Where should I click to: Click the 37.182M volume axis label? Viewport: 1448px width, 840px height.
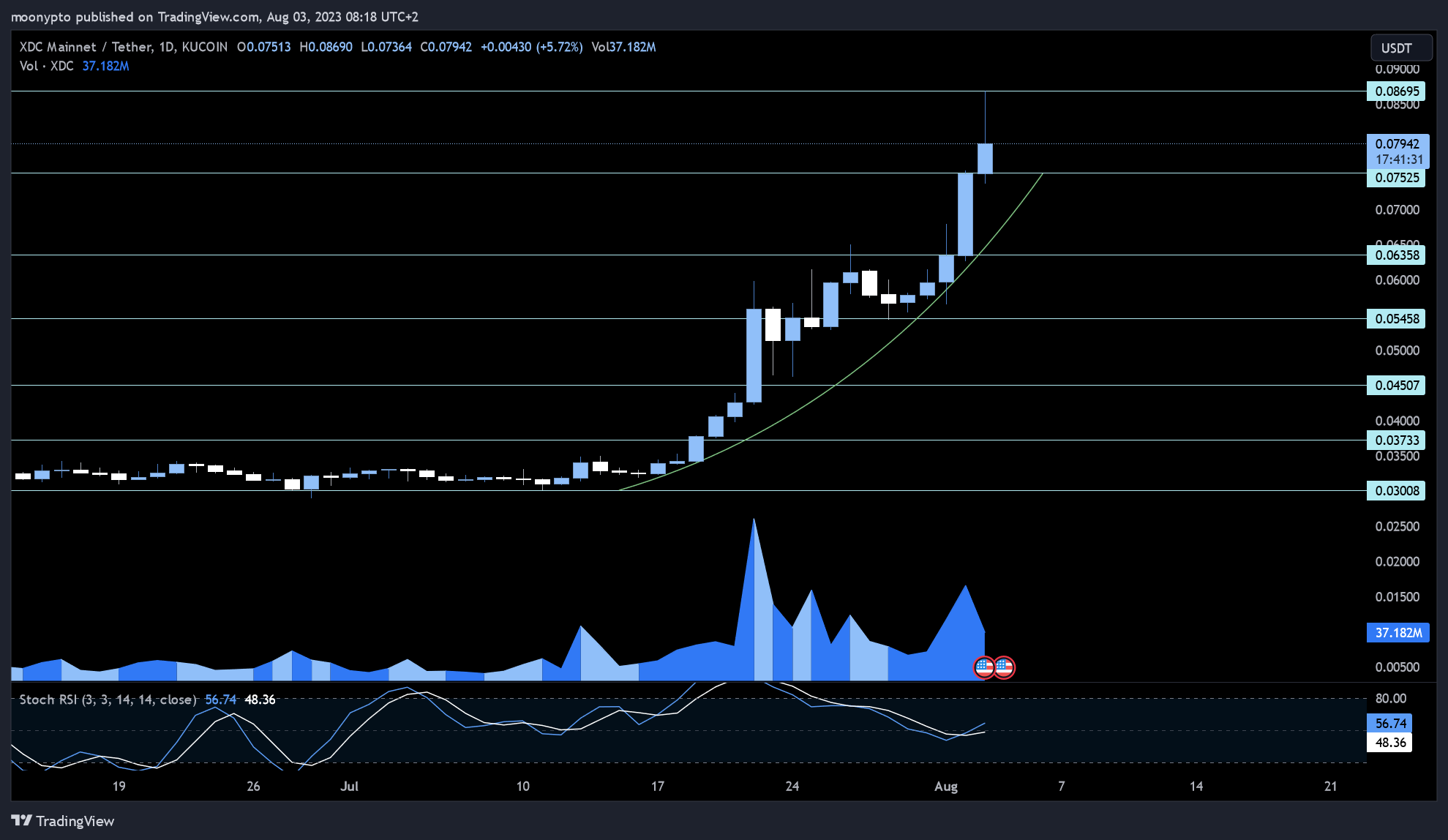[x=1398, y=633]
